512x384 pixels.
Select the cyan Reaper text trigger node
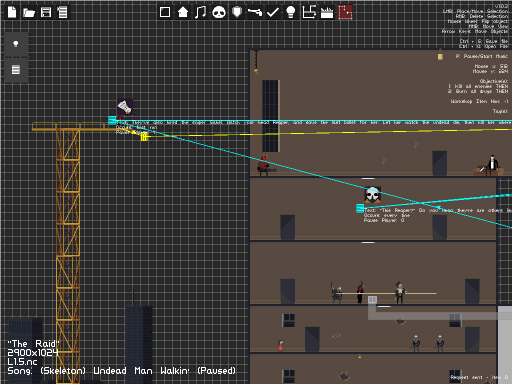(x=360, y=208)
